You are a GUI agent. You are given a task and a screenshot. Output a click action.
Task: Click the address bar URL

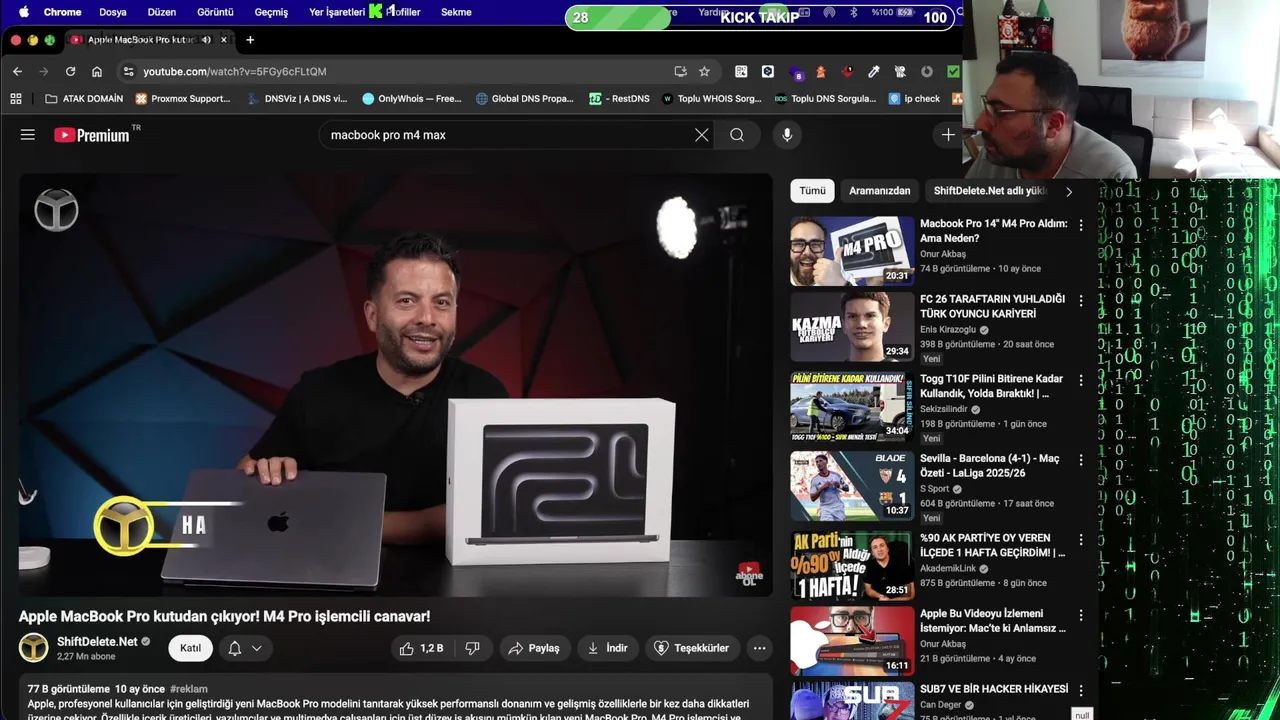(235, 72)
